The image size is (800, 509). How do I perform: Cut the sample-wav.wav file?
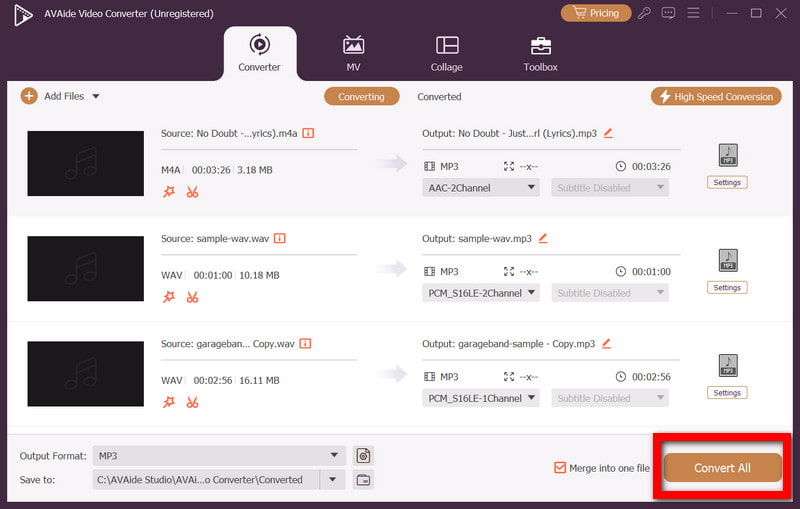pyautogui.click(x=192, y=297)
